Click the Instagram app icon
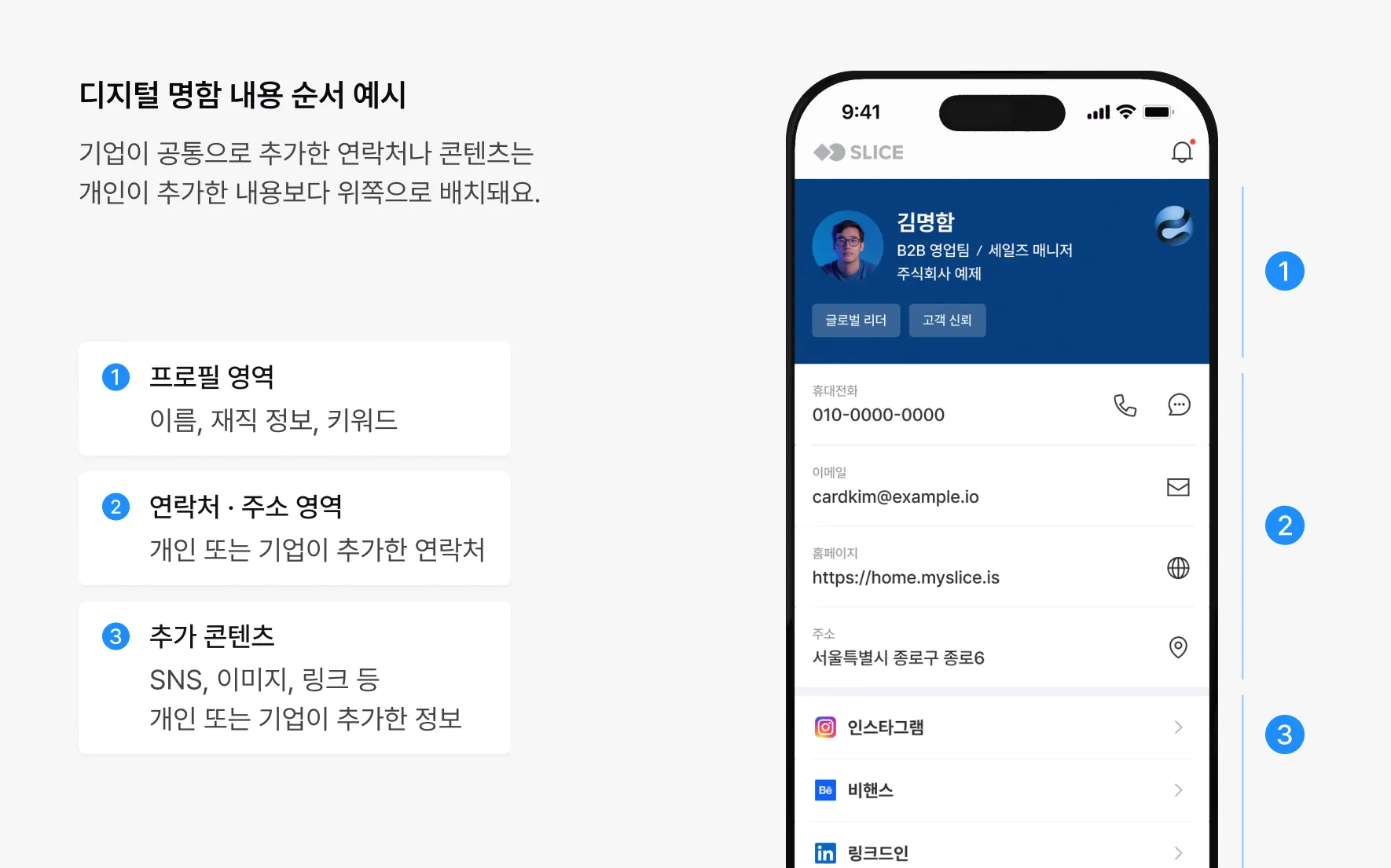This screenshot has width=1391, height=868. coord(825,727)
